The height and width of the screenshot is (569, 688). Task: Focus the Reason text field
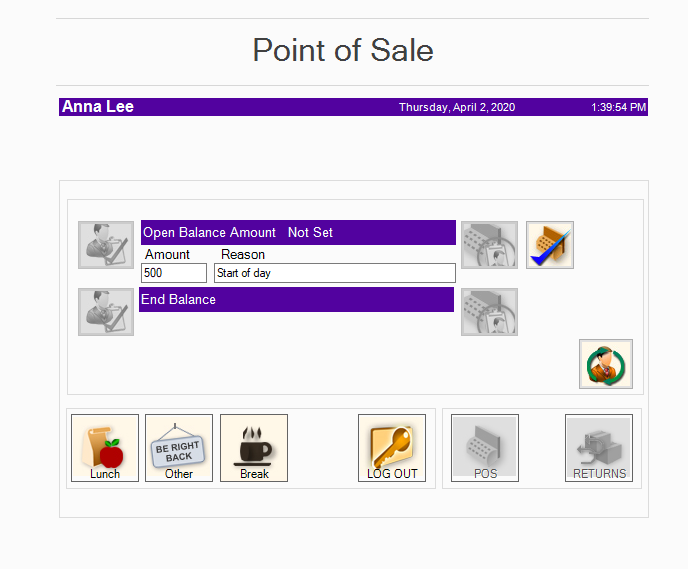tap(335, 273)
